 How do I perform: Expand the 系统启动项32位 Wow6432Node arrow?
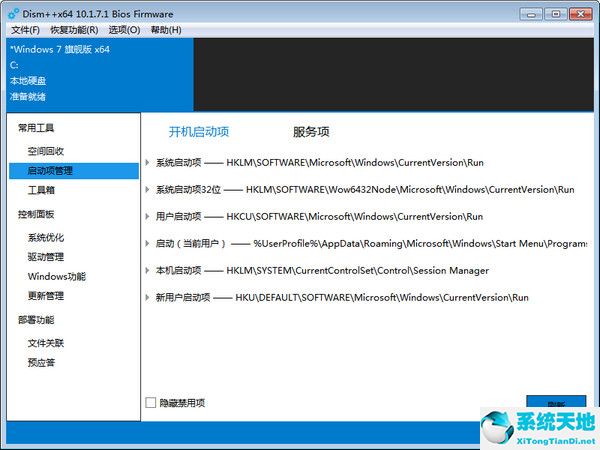point(147,189)
